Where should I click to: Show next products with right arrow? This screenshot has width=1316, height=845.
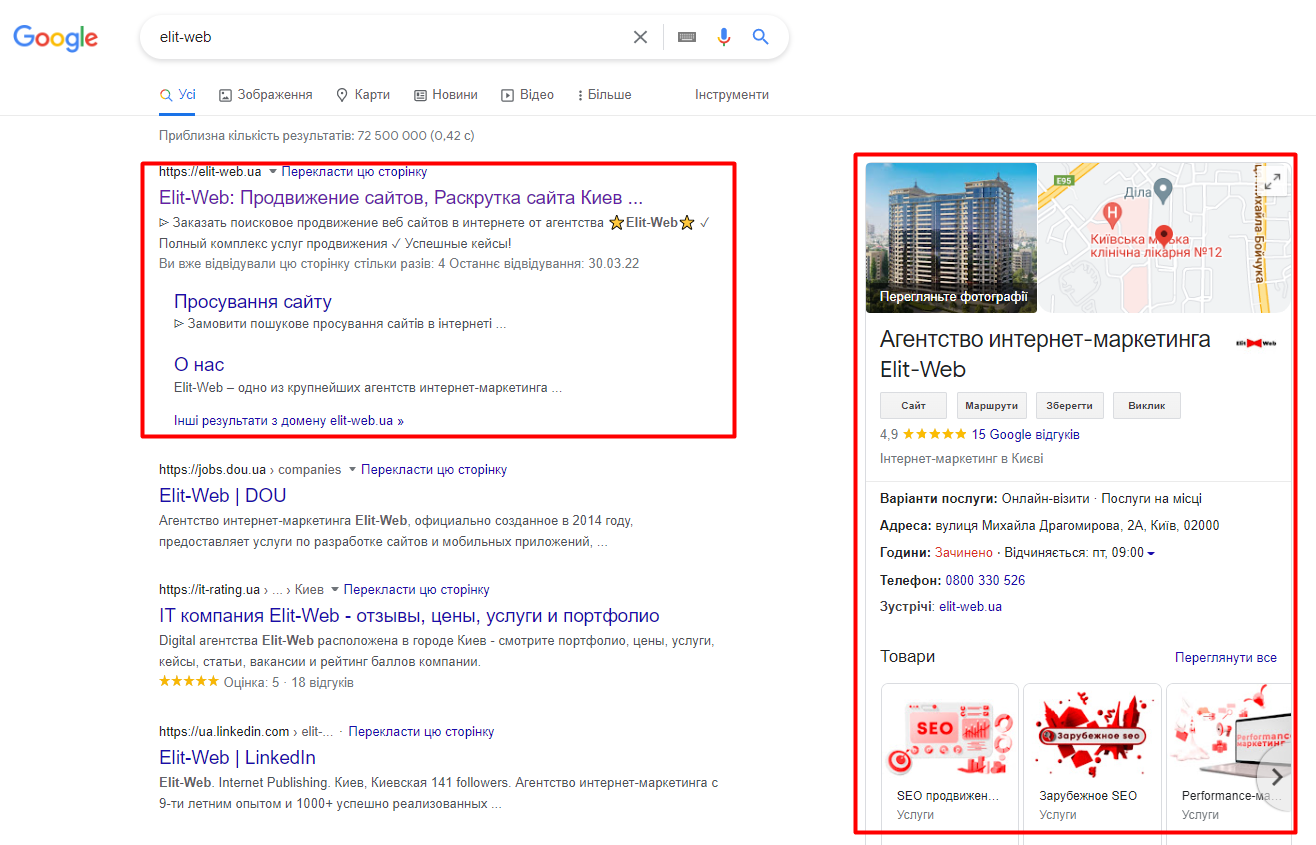[x=1277, y=777]
